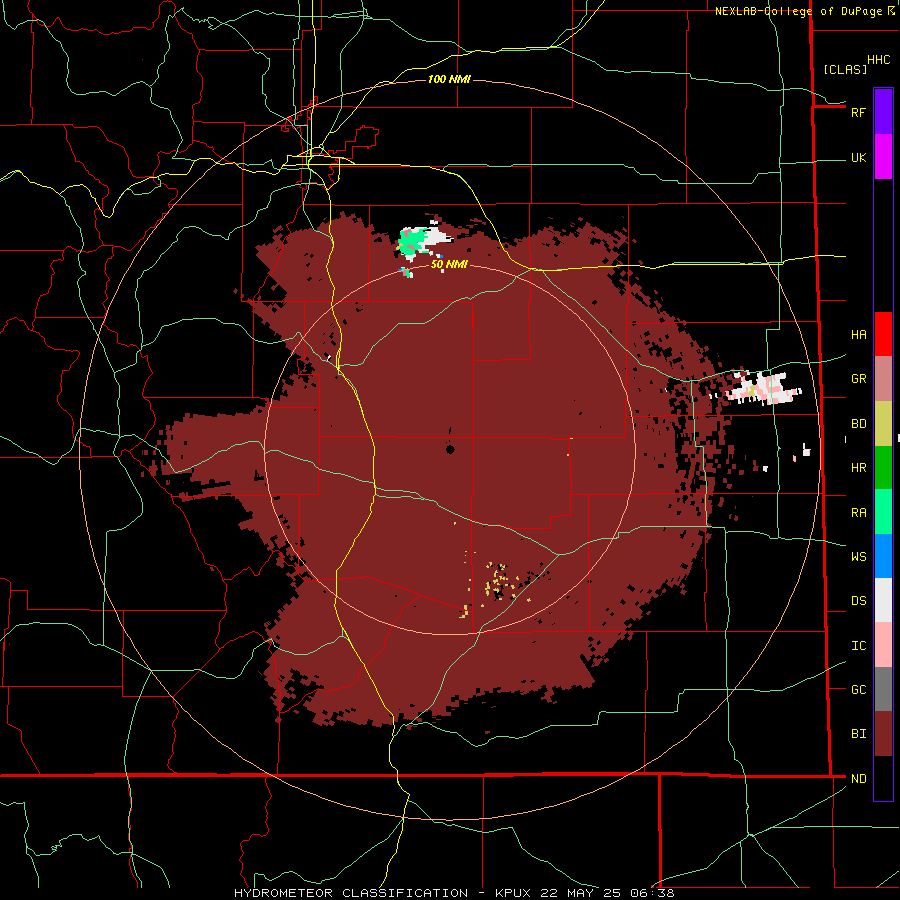
Task: Select the yellow BD big drops swatch
Action: 883,424
